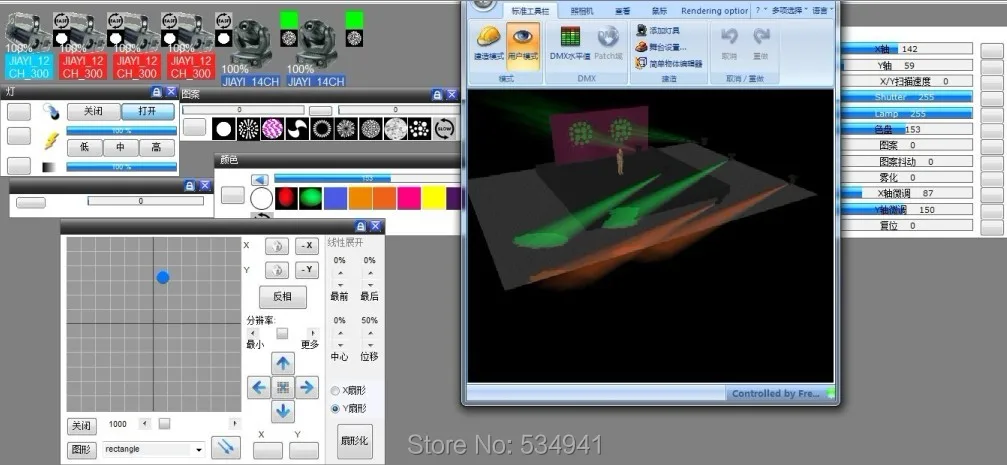Open 简单物体编辑器 object editor

(x=669, y=64)
